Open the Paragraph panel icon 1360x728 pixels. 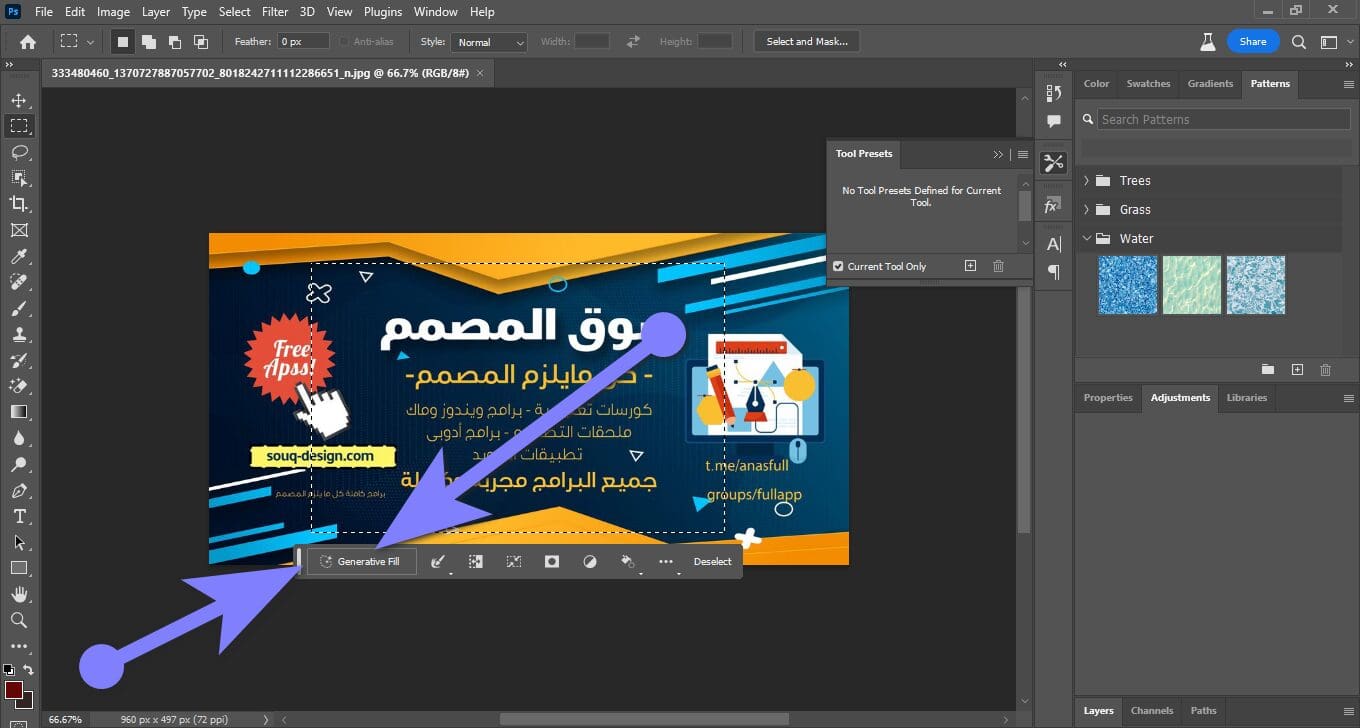pyautogui.click(x=1053, y=271)
